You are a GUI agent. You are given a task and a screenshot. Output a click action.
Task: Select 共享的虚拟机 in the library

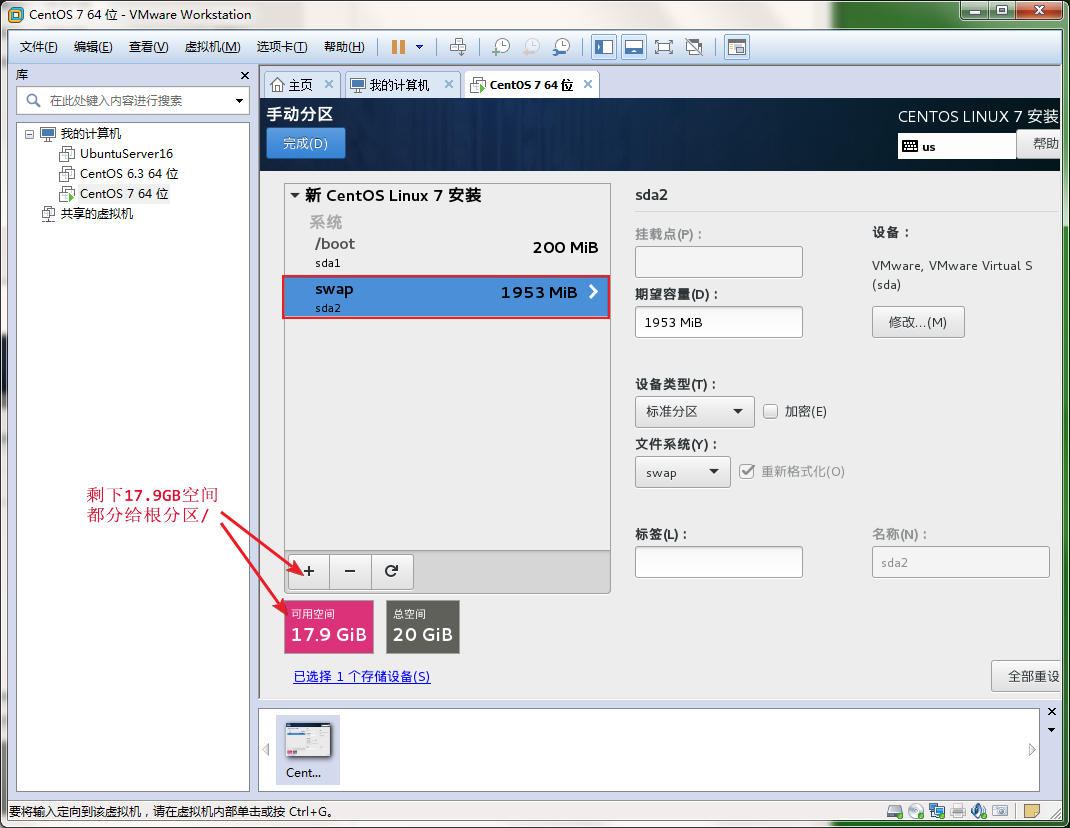click(x=97, y=214)
